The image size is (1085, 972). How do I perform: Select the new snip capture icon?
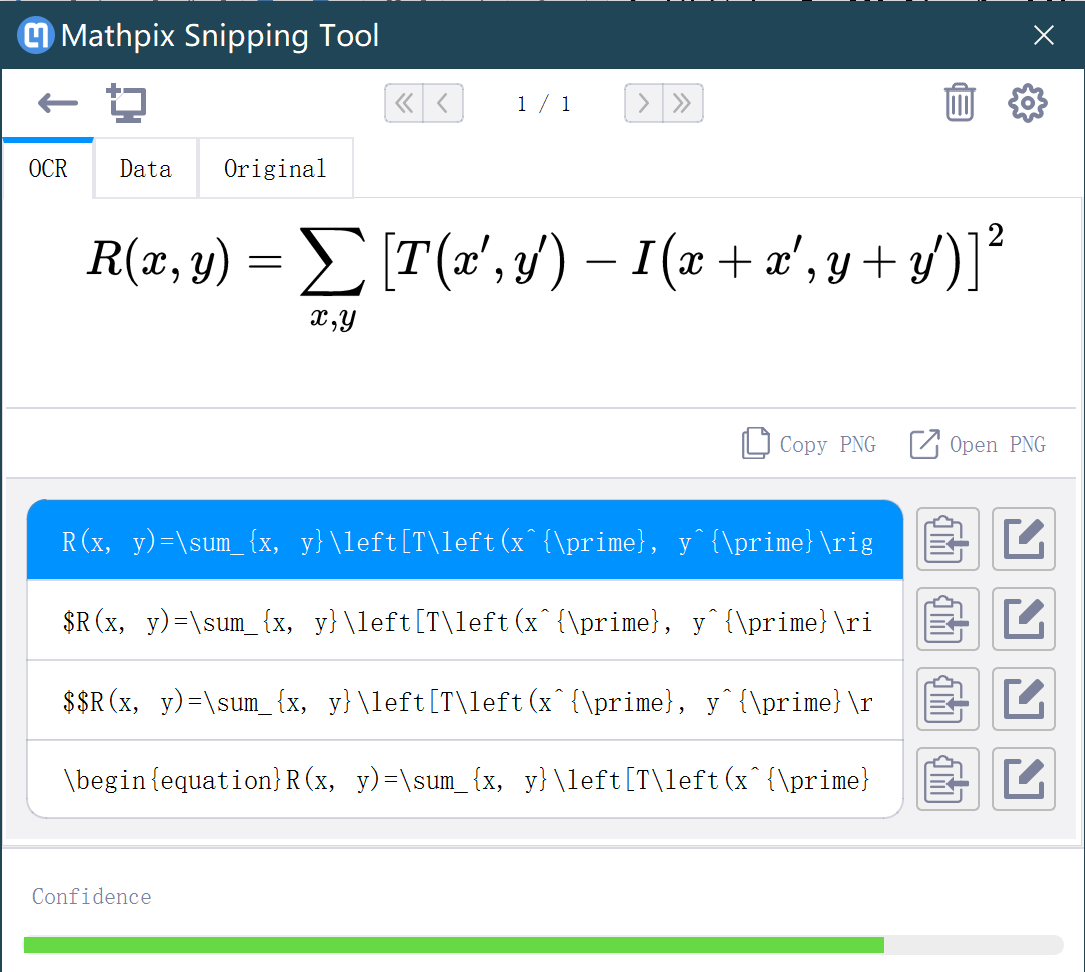click(x=126, y=103)
